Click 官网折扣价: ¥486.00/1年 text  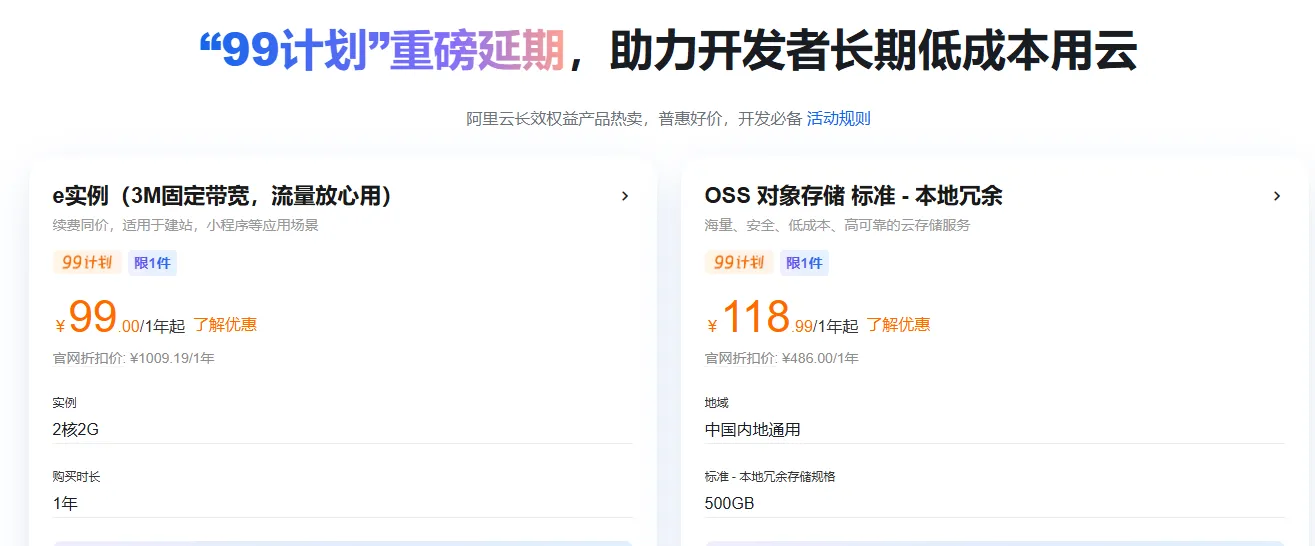point(782,358)
